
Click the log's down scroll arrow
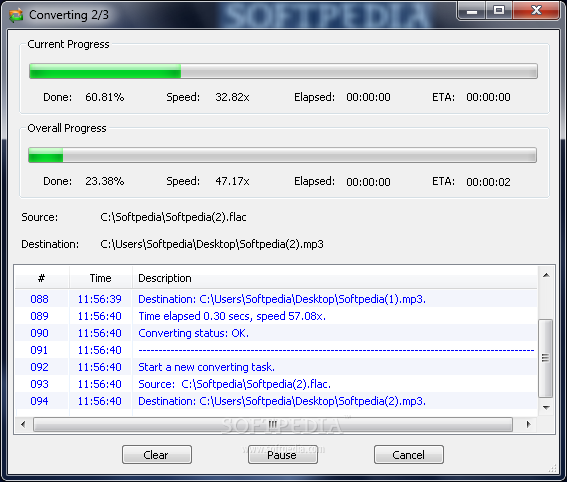coord(546,408)
